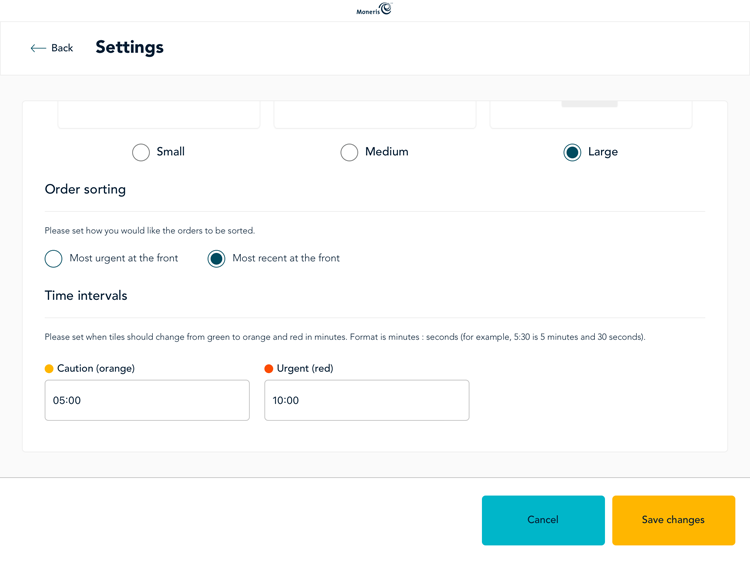
Task: Click the Urgent (red) time field
Action: [367, 400]
